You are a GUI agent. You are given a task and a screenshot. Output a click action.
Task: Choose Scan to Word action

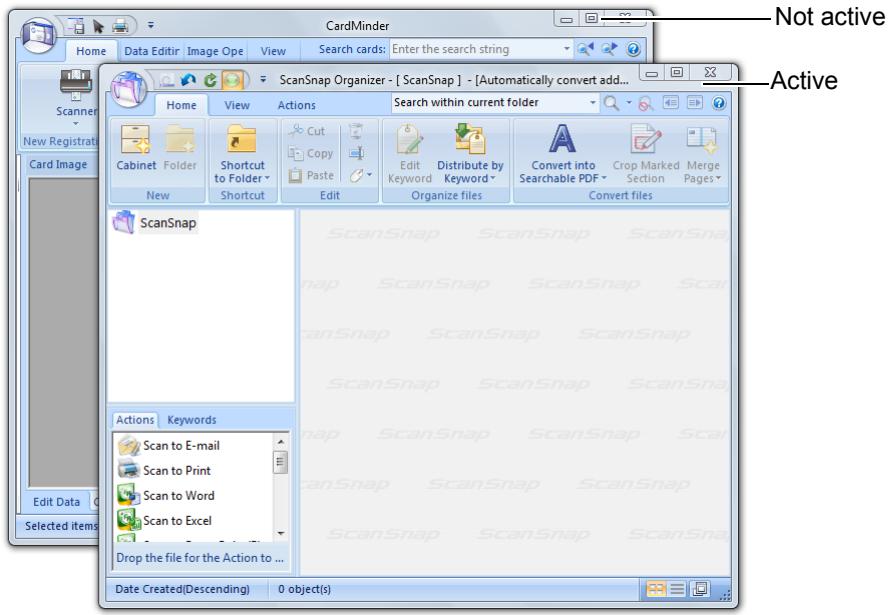166,495
